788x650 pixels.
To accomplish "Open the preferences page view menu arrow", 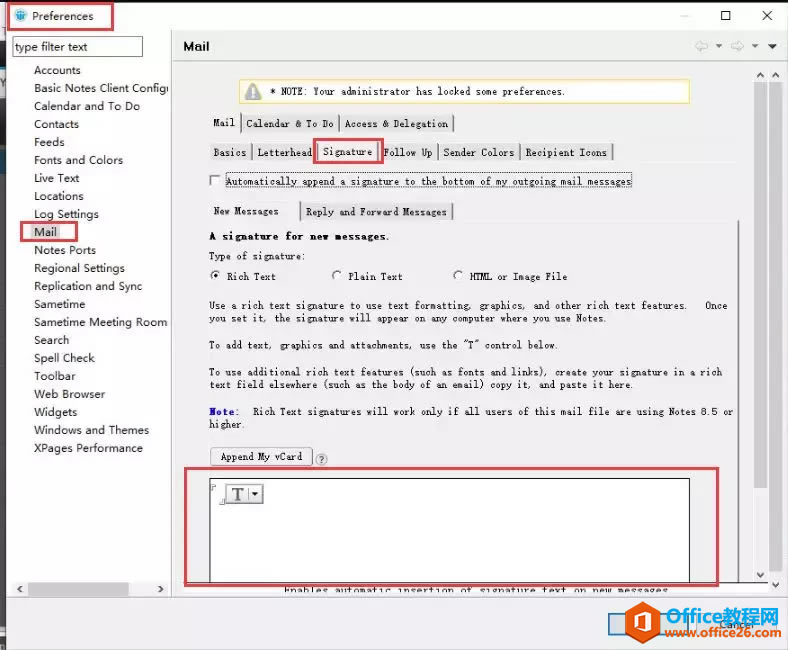I will click(772, 46).
